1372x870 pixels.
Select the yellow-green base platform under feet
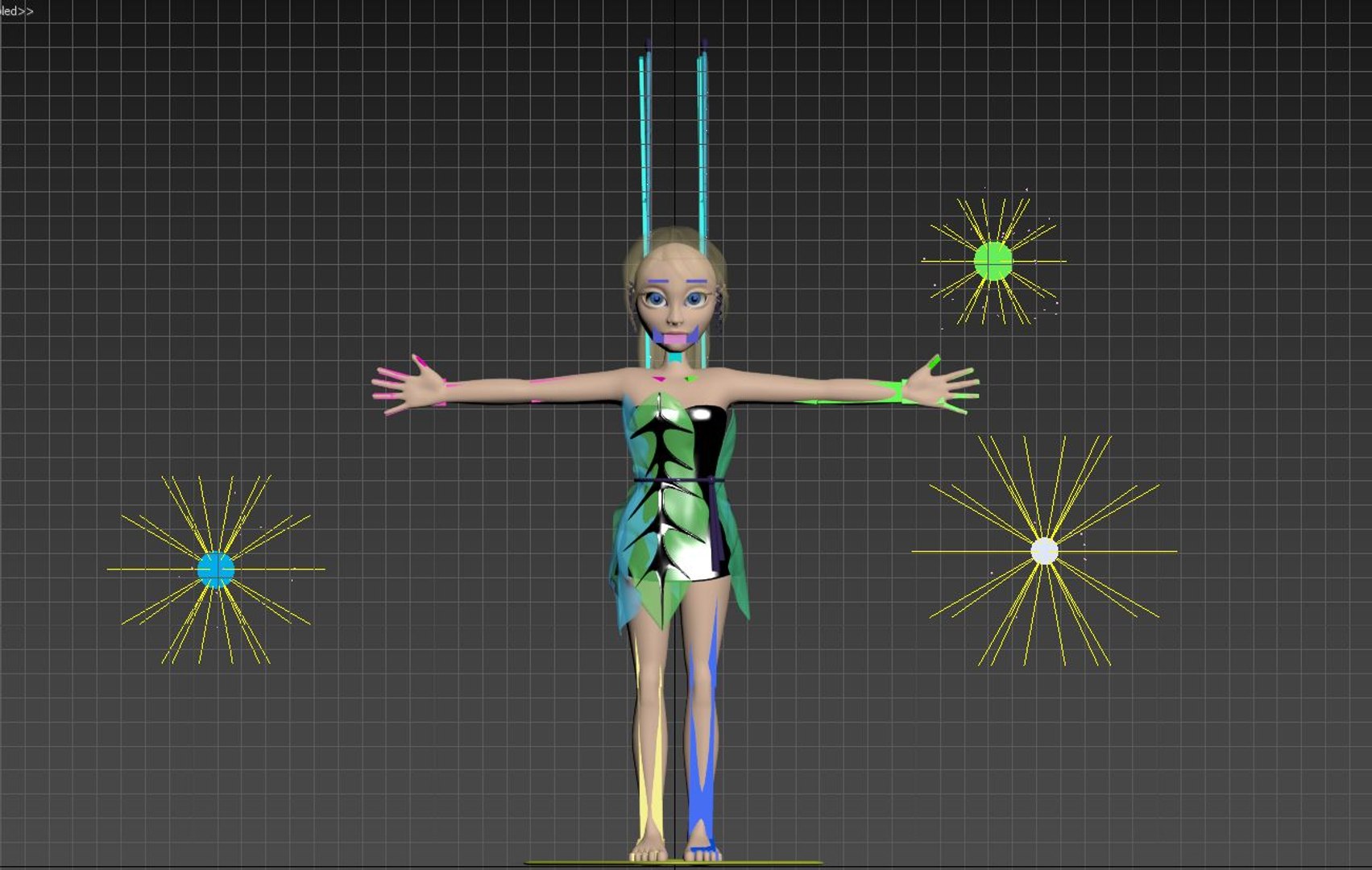click(x=675, y=863)
